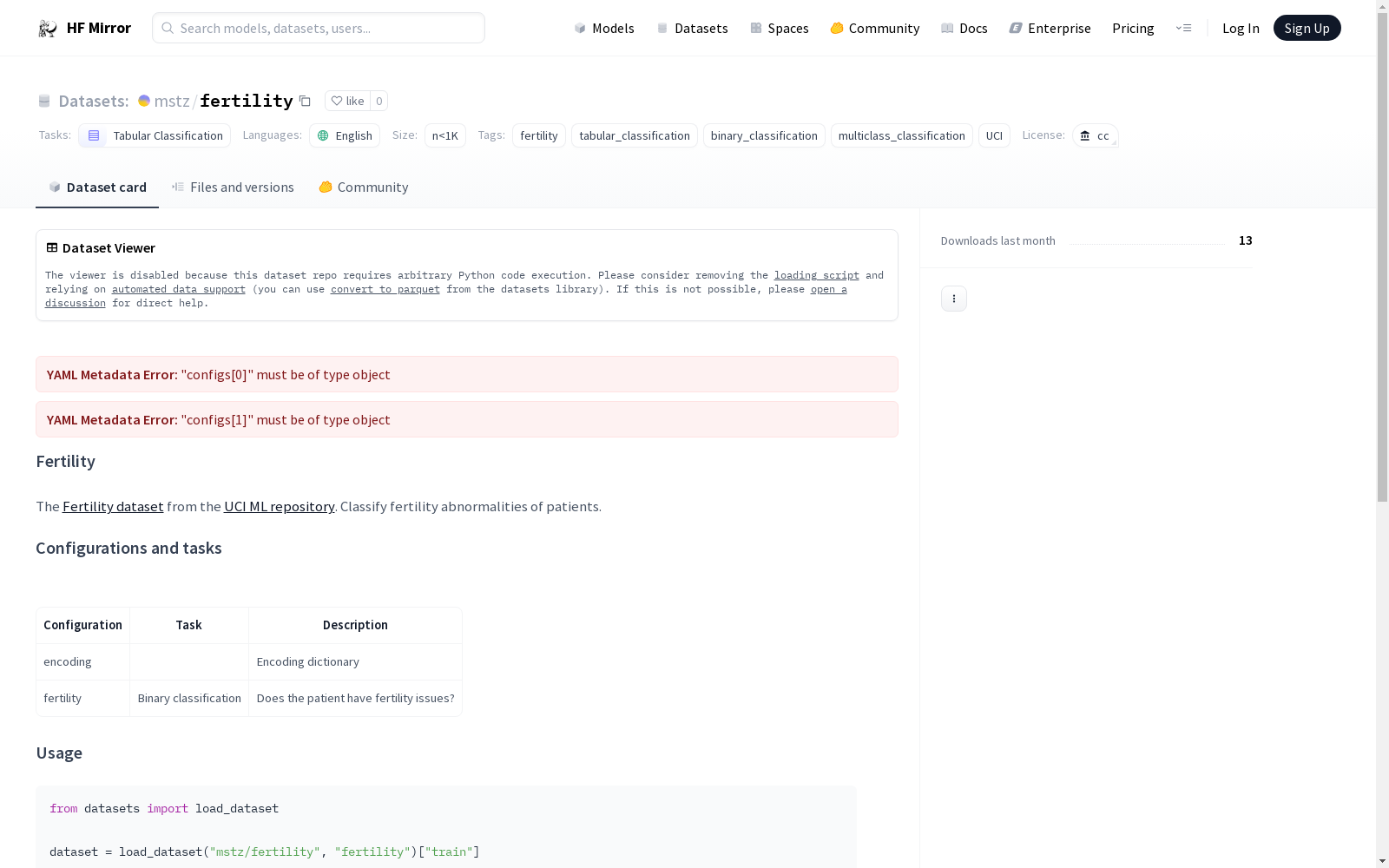The image size is (1389, 868).
Task: Click the cc license icon
Action: point(1084,135)
